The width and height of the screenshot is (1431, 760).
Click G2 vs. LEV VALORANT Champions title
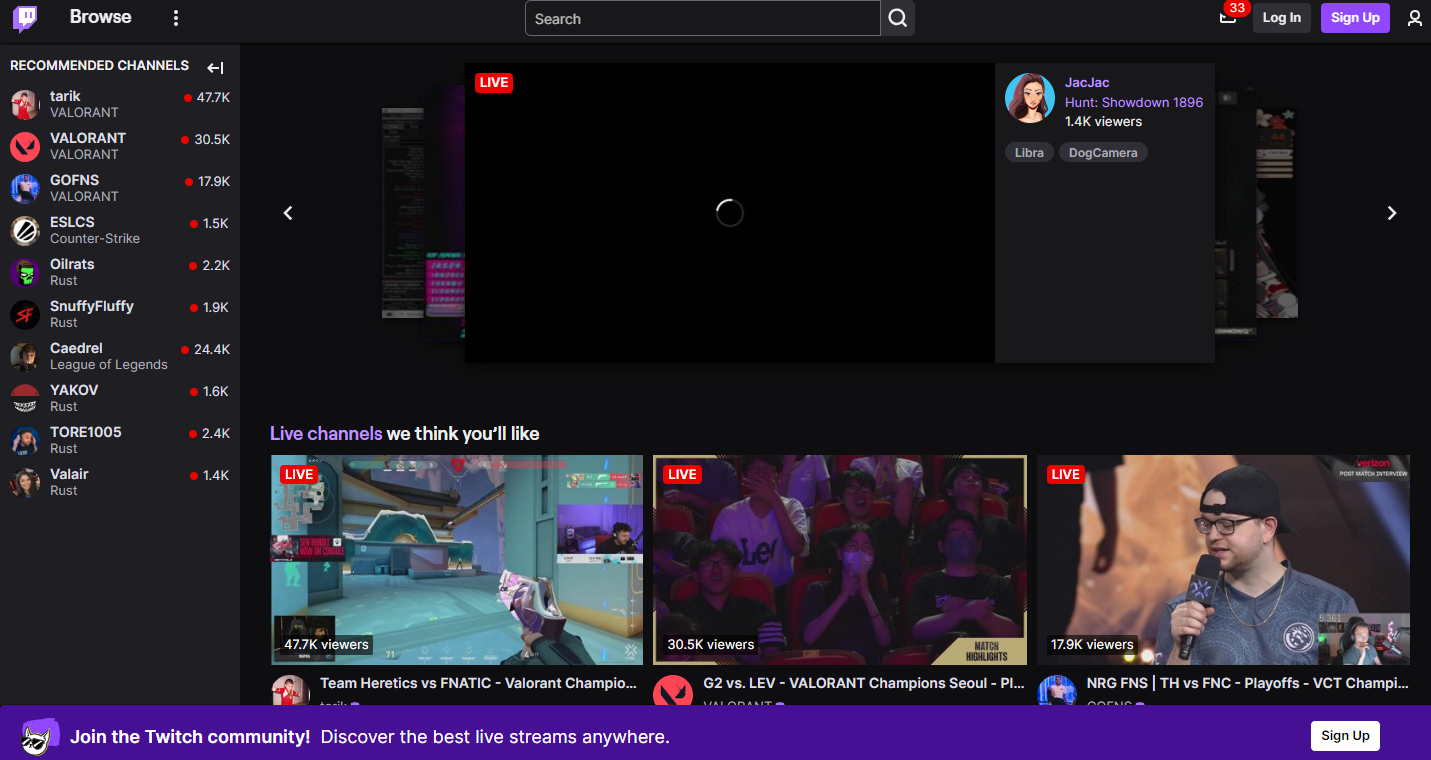pos(864,684)
